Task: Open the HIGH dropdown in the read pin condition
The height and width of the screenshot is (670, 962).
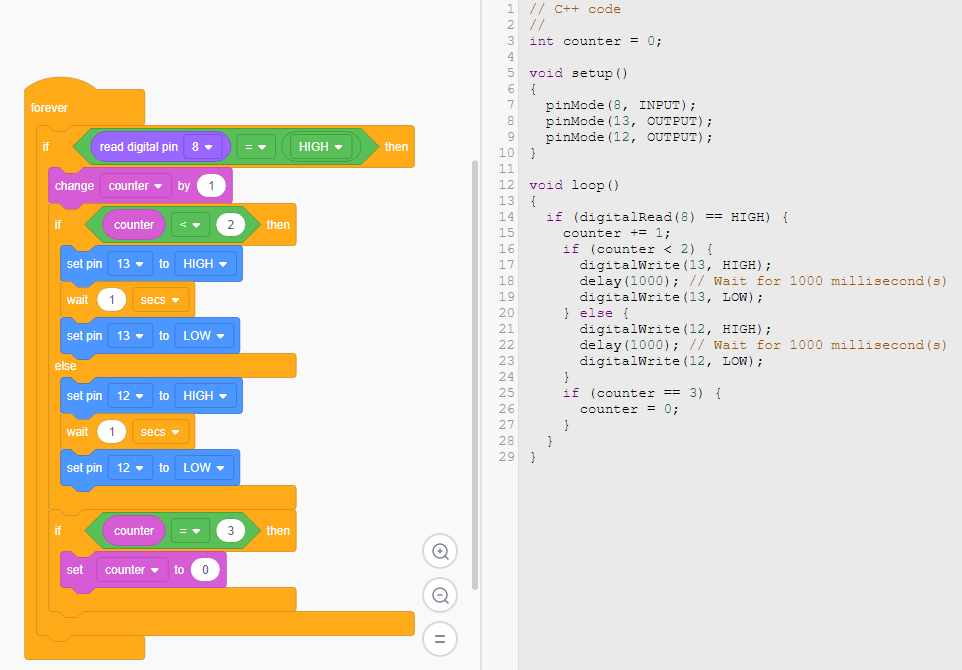Action: click(321, 147)
